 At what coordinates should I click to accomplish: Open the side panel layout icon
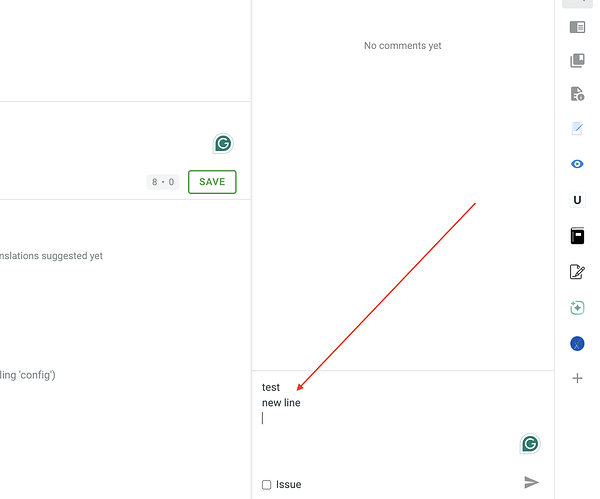577,27
